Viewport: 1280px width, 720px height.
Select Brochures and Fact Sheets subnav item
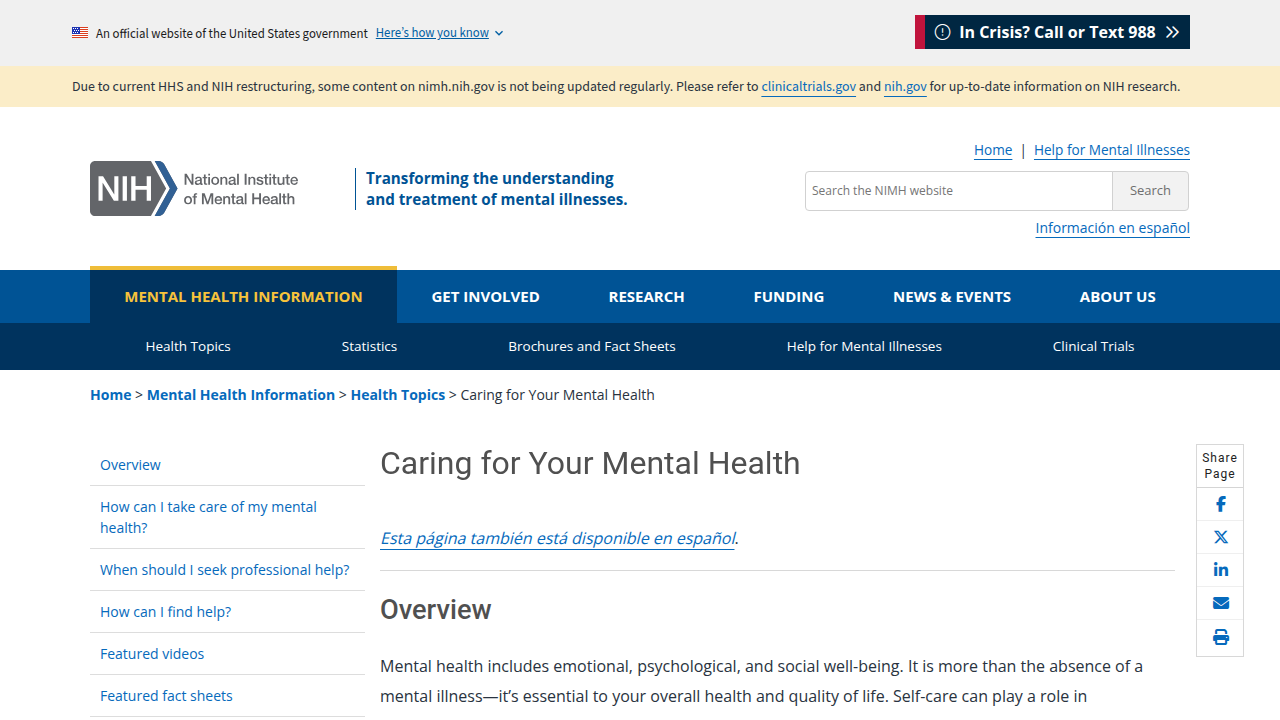pos(592,346)
